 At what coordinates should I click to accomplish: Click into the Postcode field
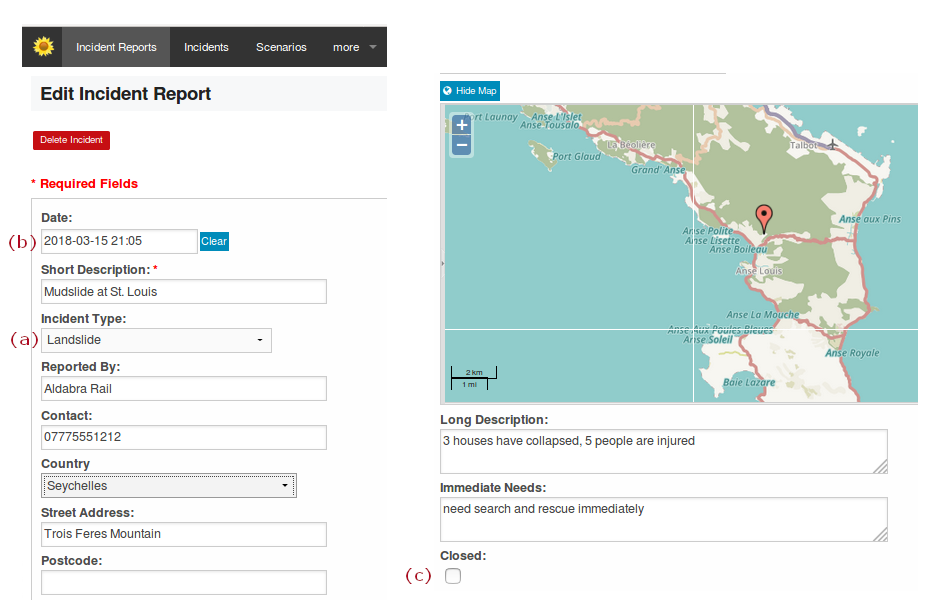[x=184, y=582]
